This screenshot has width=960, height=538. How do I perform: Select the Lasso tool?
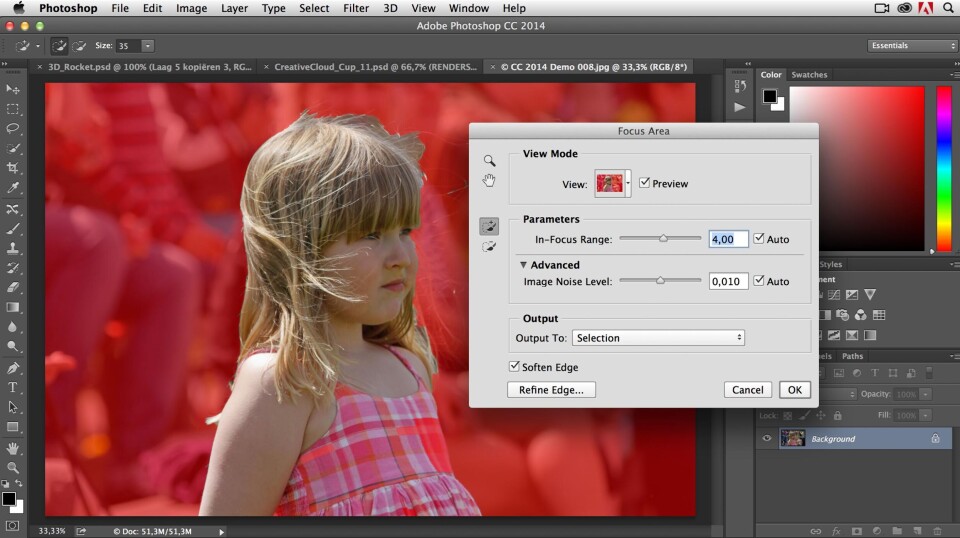tap(12, 129)
